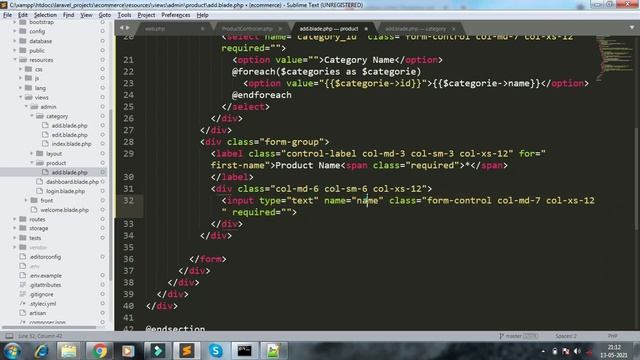Collapse the admin folder

tap(26, 107)
